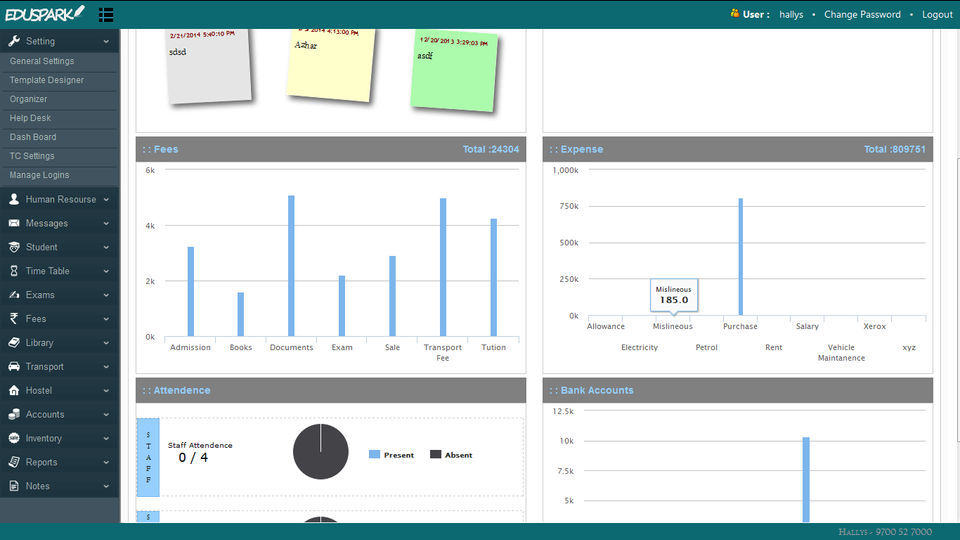This screenshot has width=960, height=540.
Task: Expand the Reports chevron
Action: coord(106,462)
